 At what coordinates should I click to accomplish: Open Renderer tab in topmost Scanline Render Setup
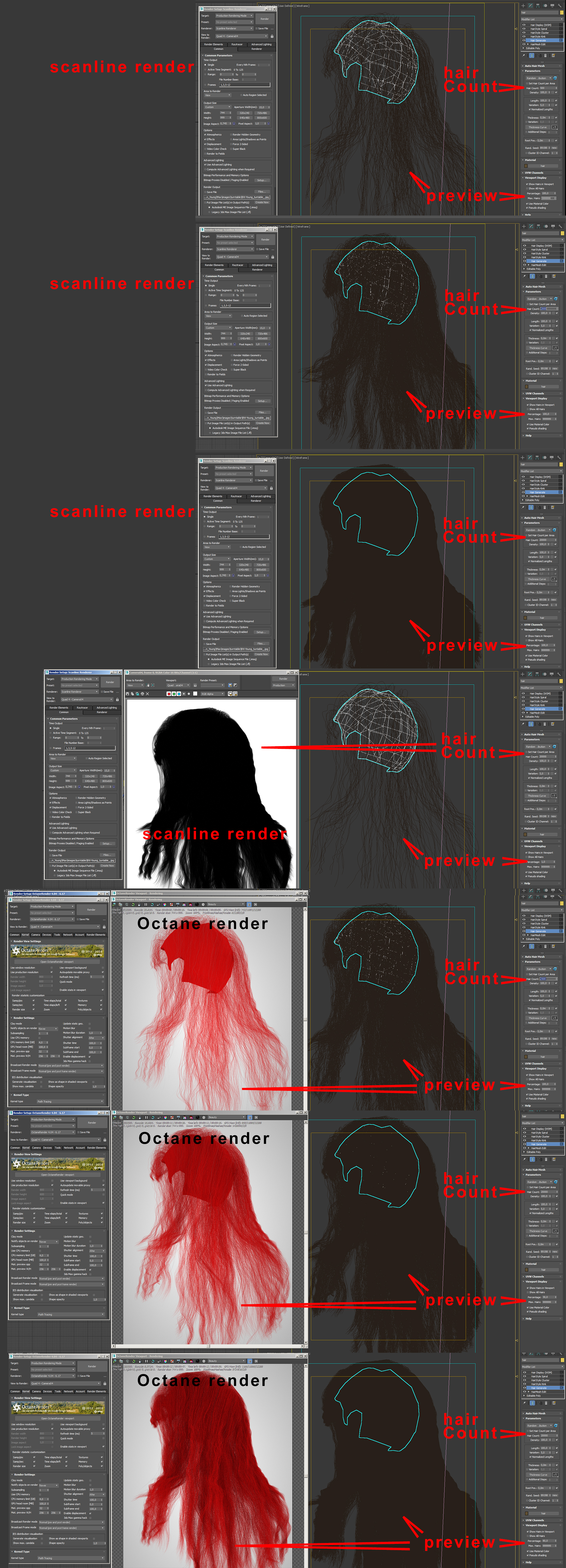(256, 49)
